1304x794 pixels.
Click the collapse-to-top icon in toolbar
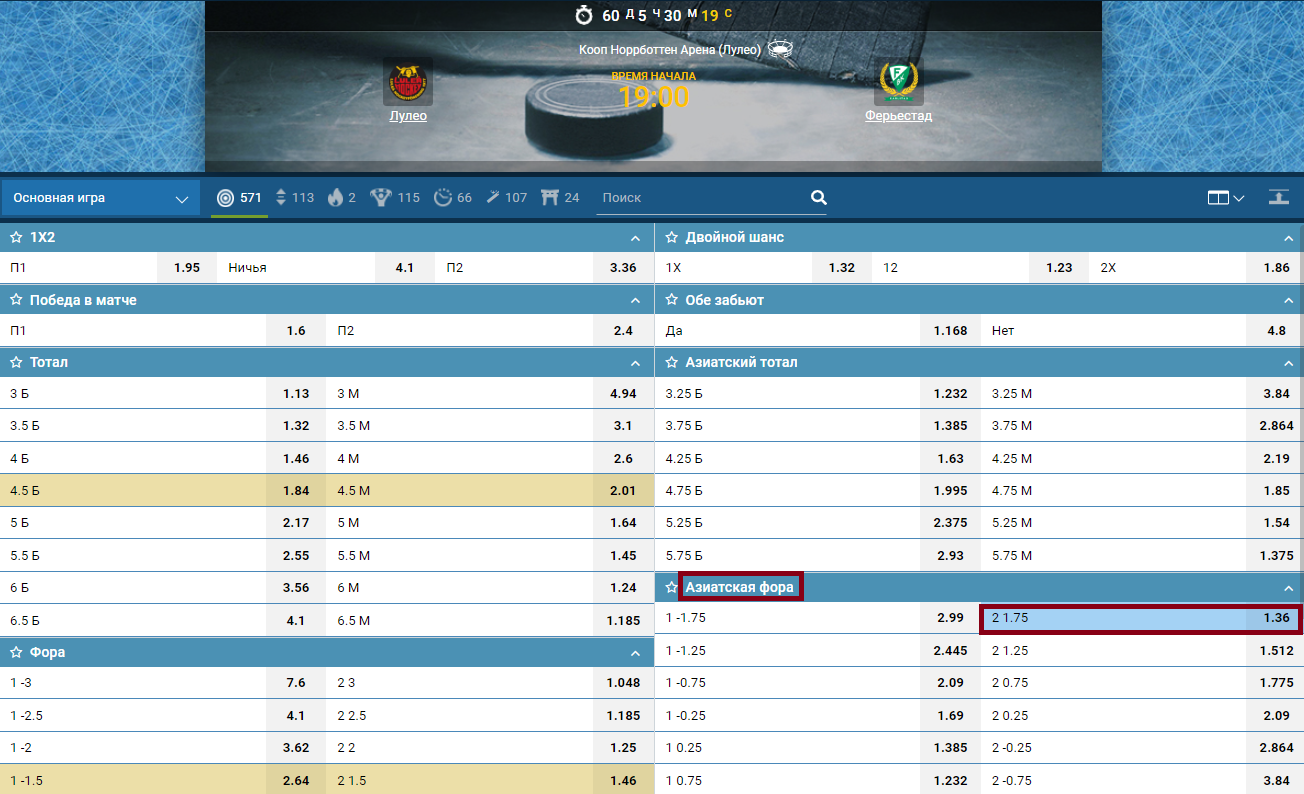pyautogui.click(x=1278, y=197)
